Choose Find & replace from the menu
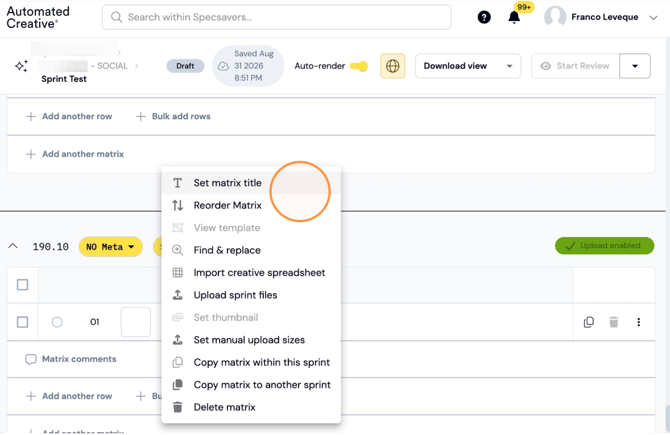 [x=251, y=250]
